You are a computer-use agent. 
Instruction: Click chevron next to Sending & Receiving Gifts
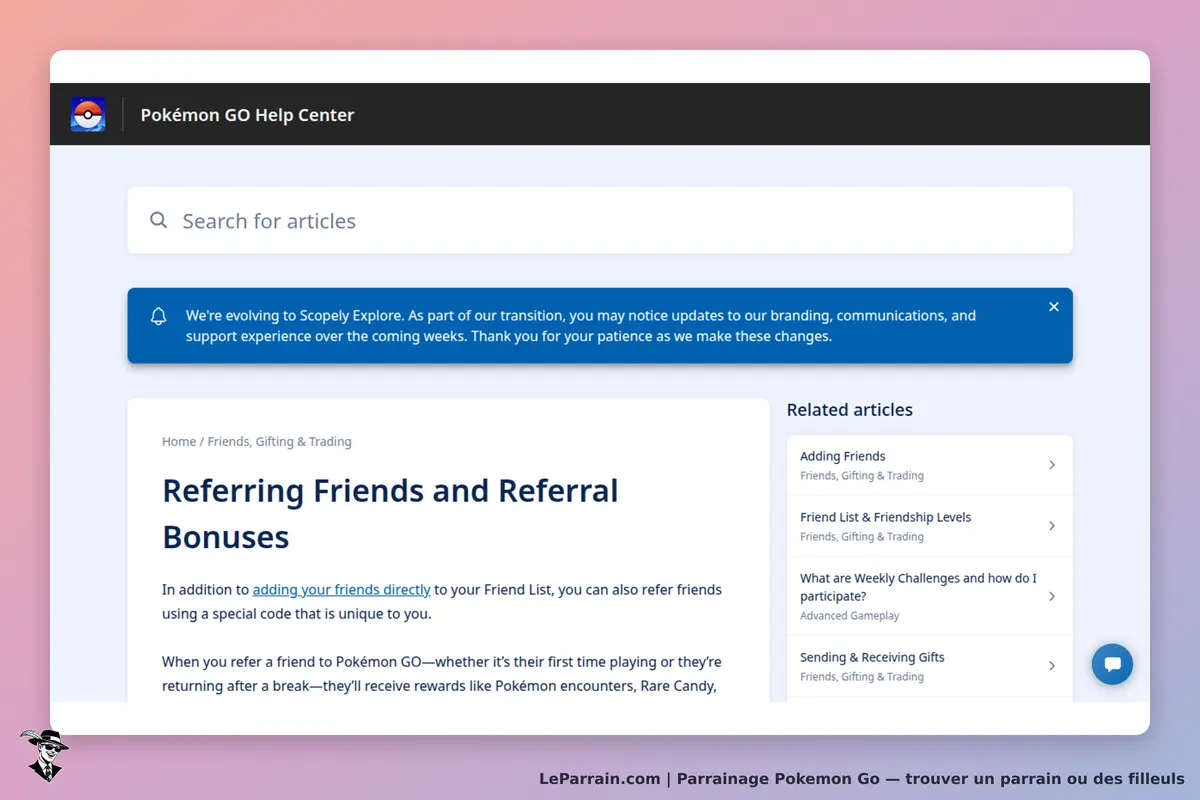tap(1051, 666)
